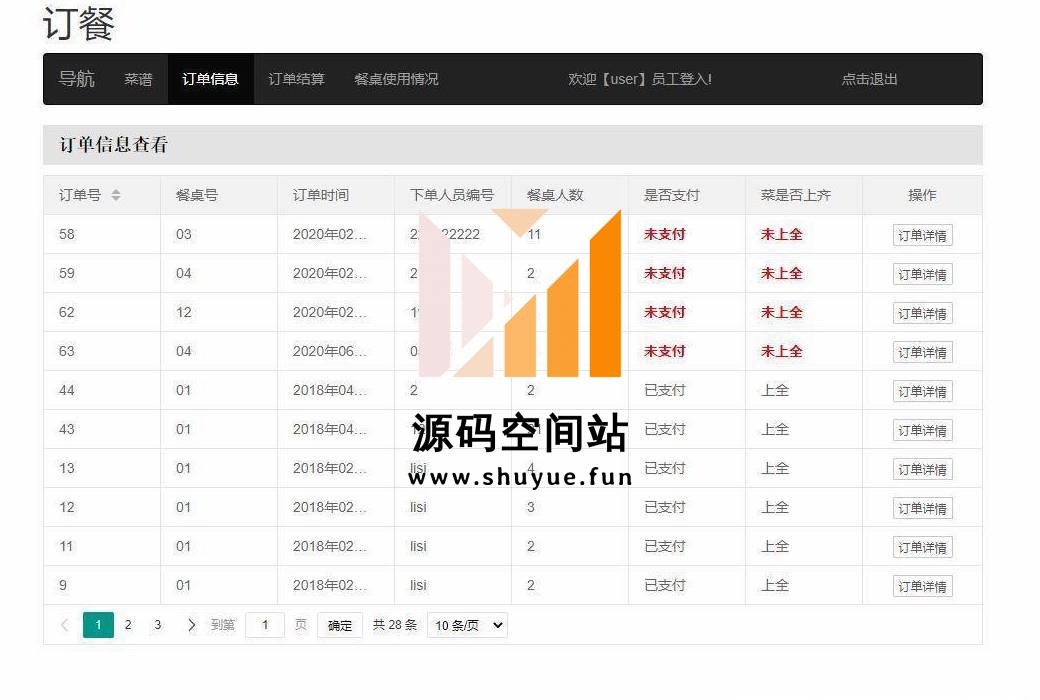The image size is (1040, 700).
Task: Click the 订餐 page heading
Action: point(79,23)
